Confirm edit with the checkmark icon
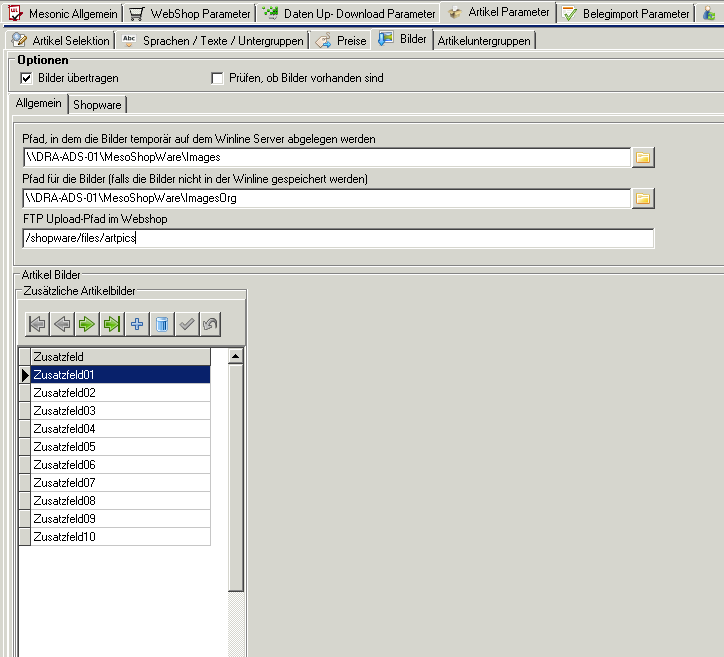Image resolution: width=724 pixels, height=657 pixels. pyautogui.click(x=186, y=324)
